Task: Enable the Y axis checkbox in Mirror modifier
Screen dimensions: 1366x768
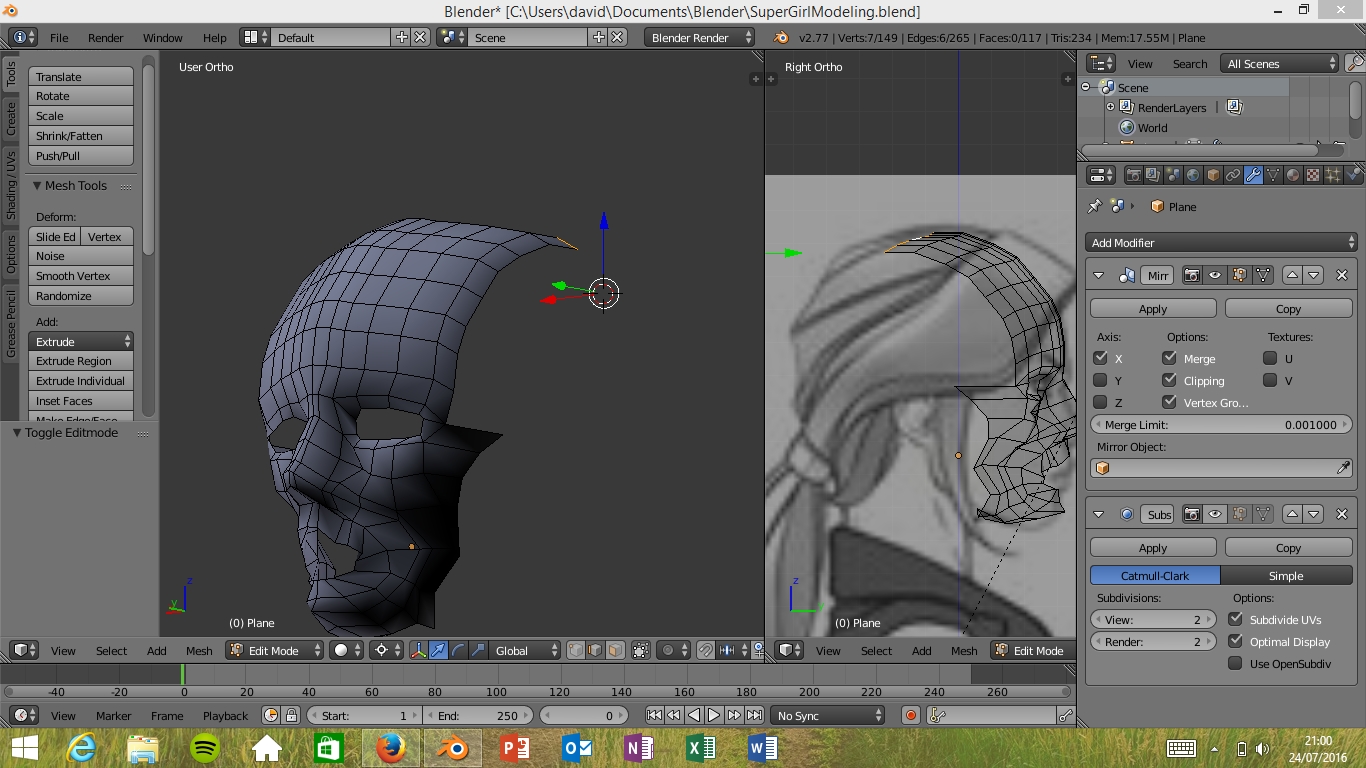Action: pyautogui.click(x=1100, y=380)
